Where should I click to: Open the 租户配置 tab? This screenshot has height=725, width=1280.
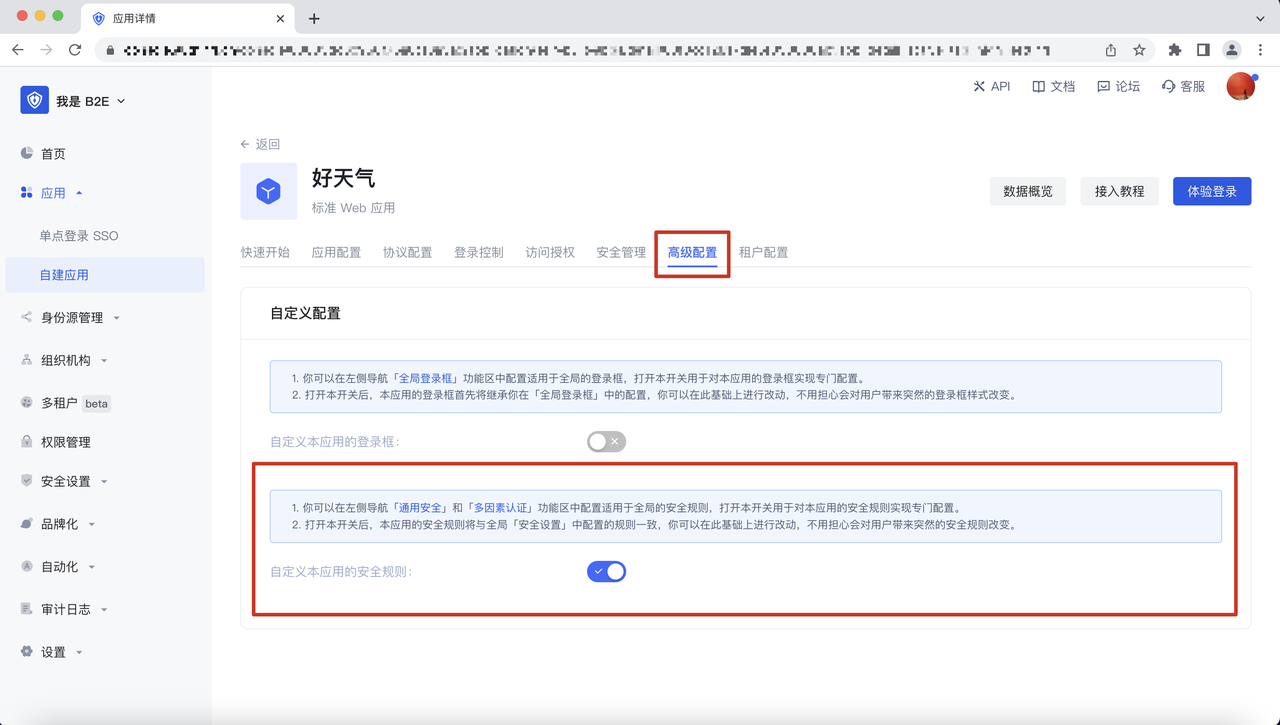pos(764,252)
